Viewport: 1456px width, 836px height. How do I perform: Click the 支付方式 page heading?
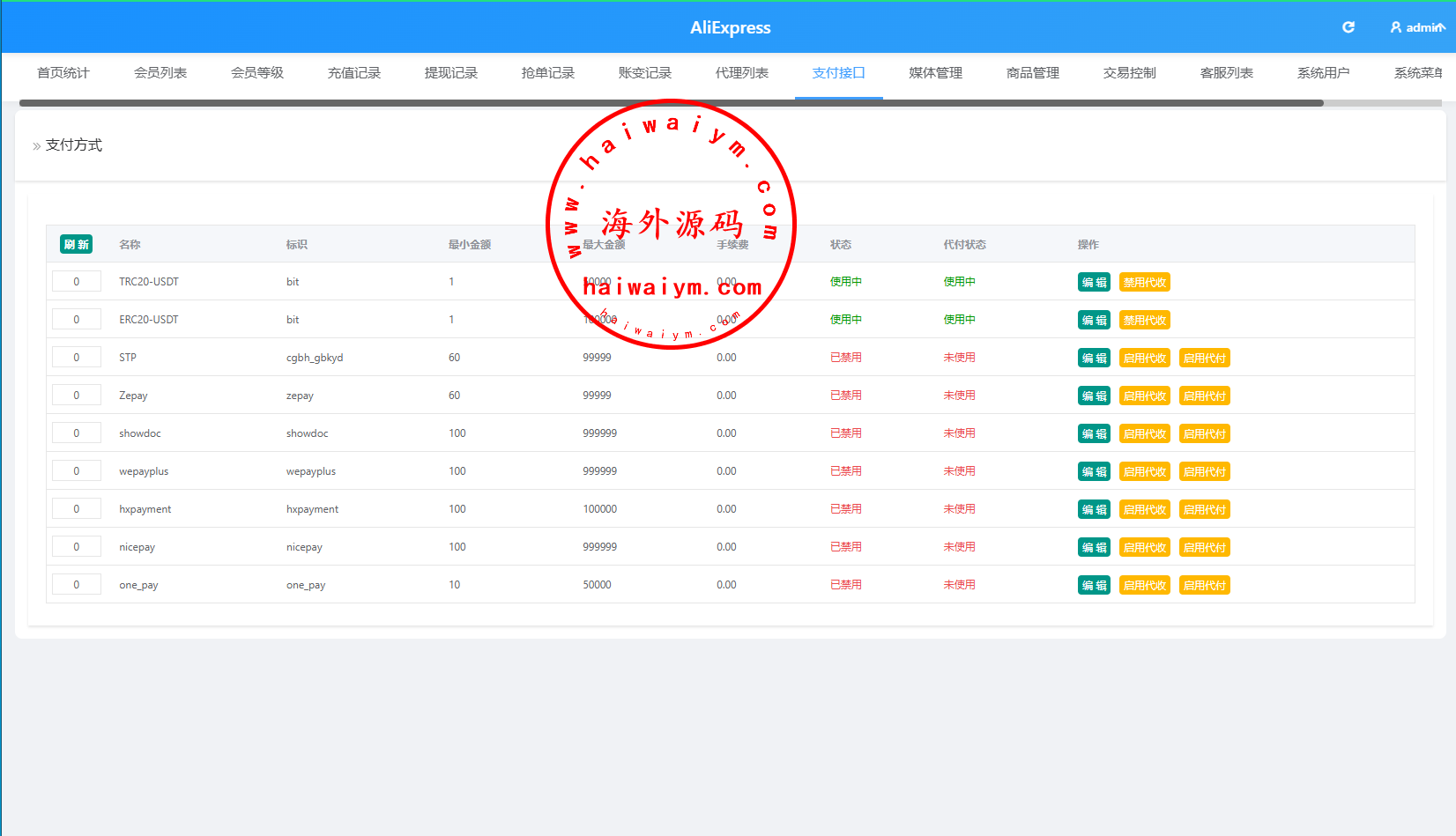(x=74, y=145)
